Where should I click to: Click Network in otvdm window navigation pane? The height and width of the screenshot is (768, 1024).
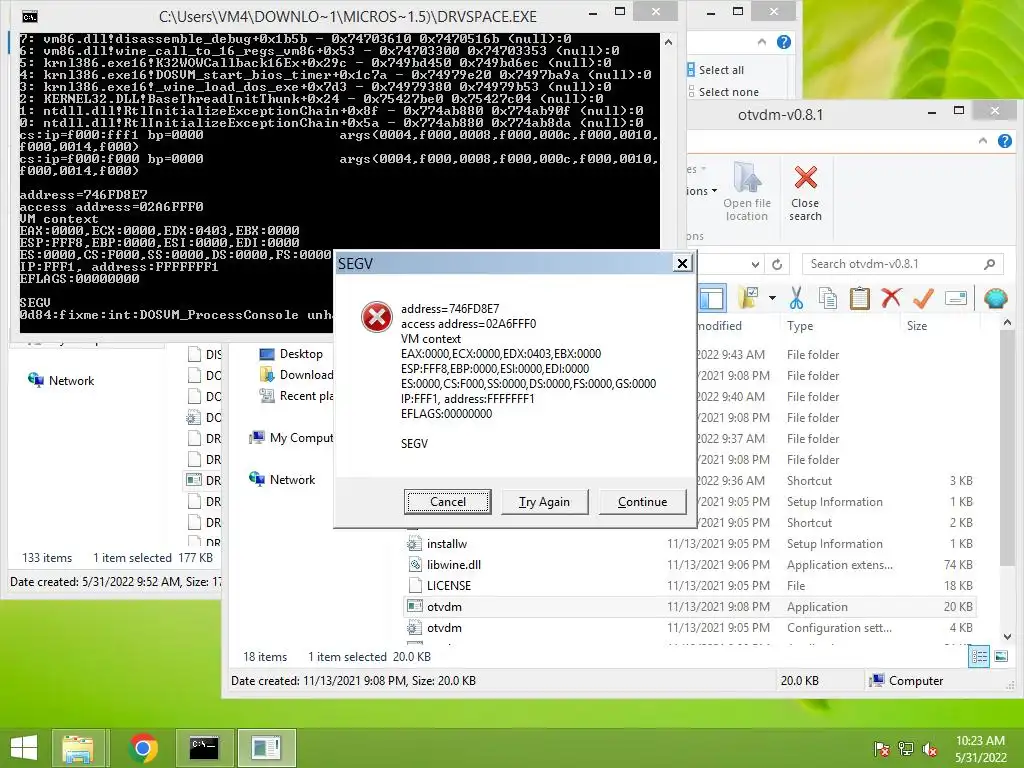pyautogui.click(x=282, y=479)
